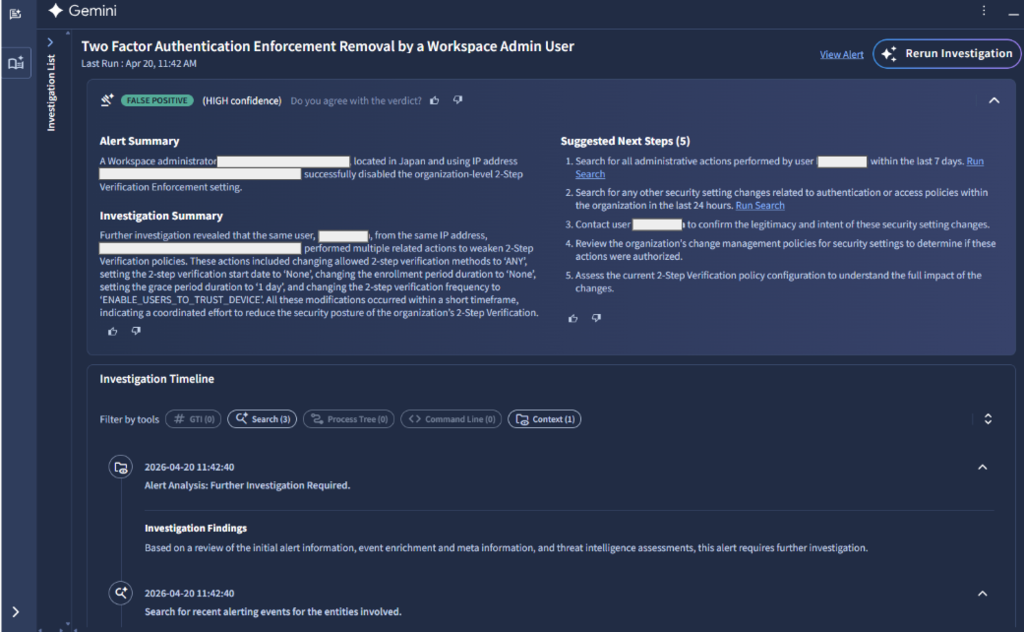Collapse the verdict summary card
The width and height of the screenshot is (1024, 632).
[994, 100]
